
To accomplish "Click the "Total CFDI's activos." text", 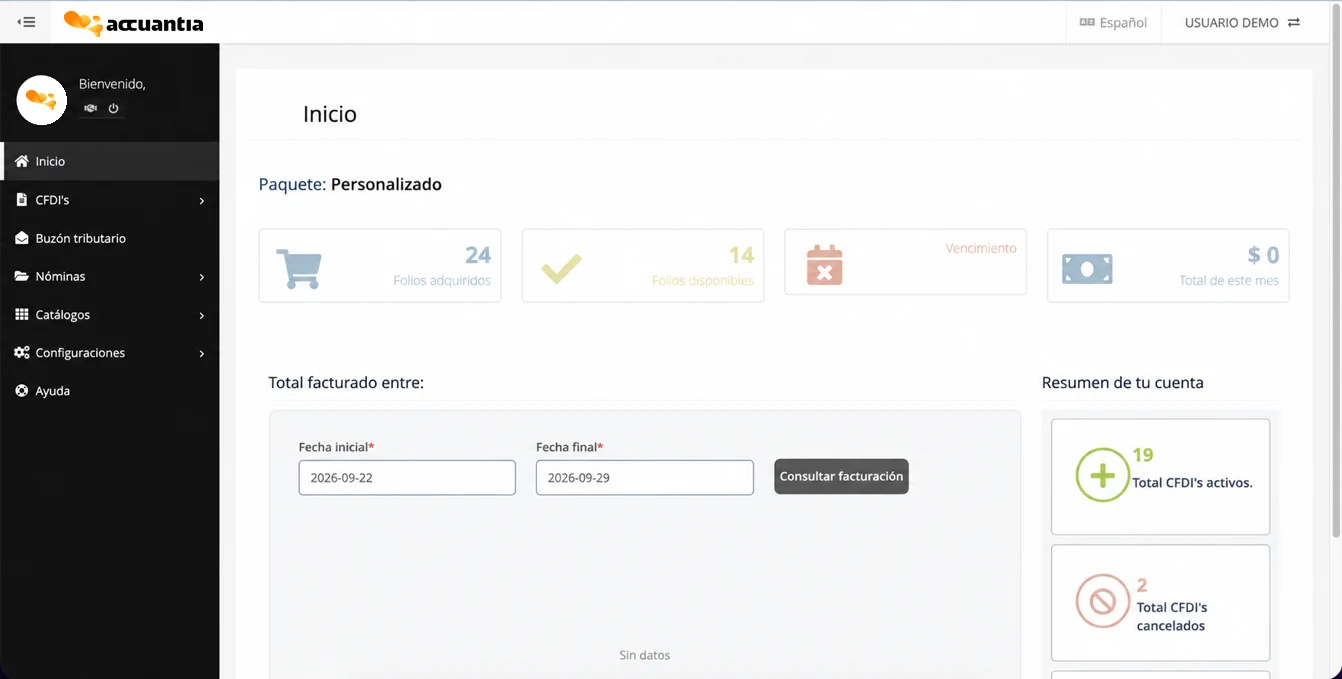I will tap(1192, 482).
